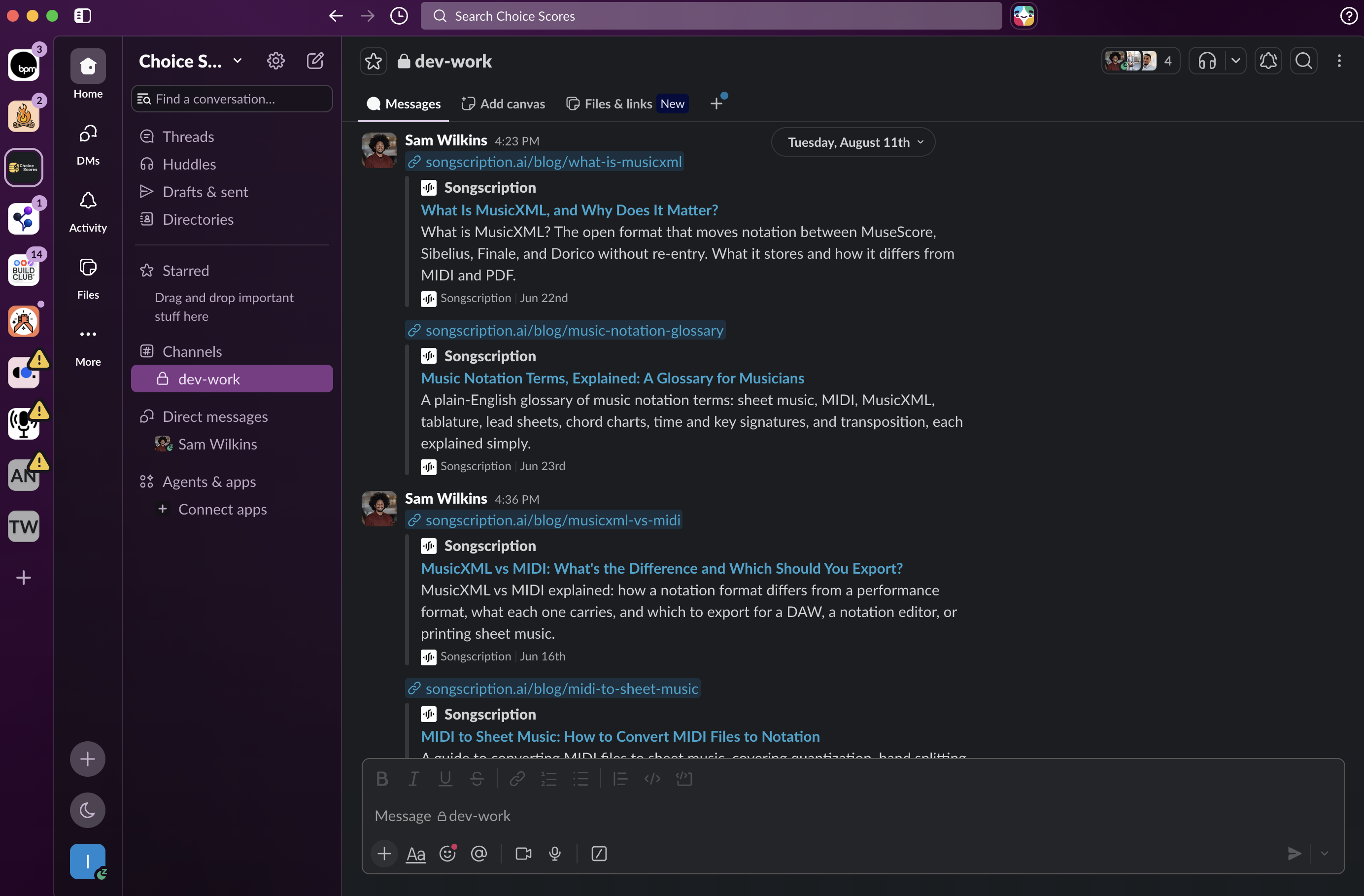Expand the Choice Scores workspace menu

click(x=190, y=61)
